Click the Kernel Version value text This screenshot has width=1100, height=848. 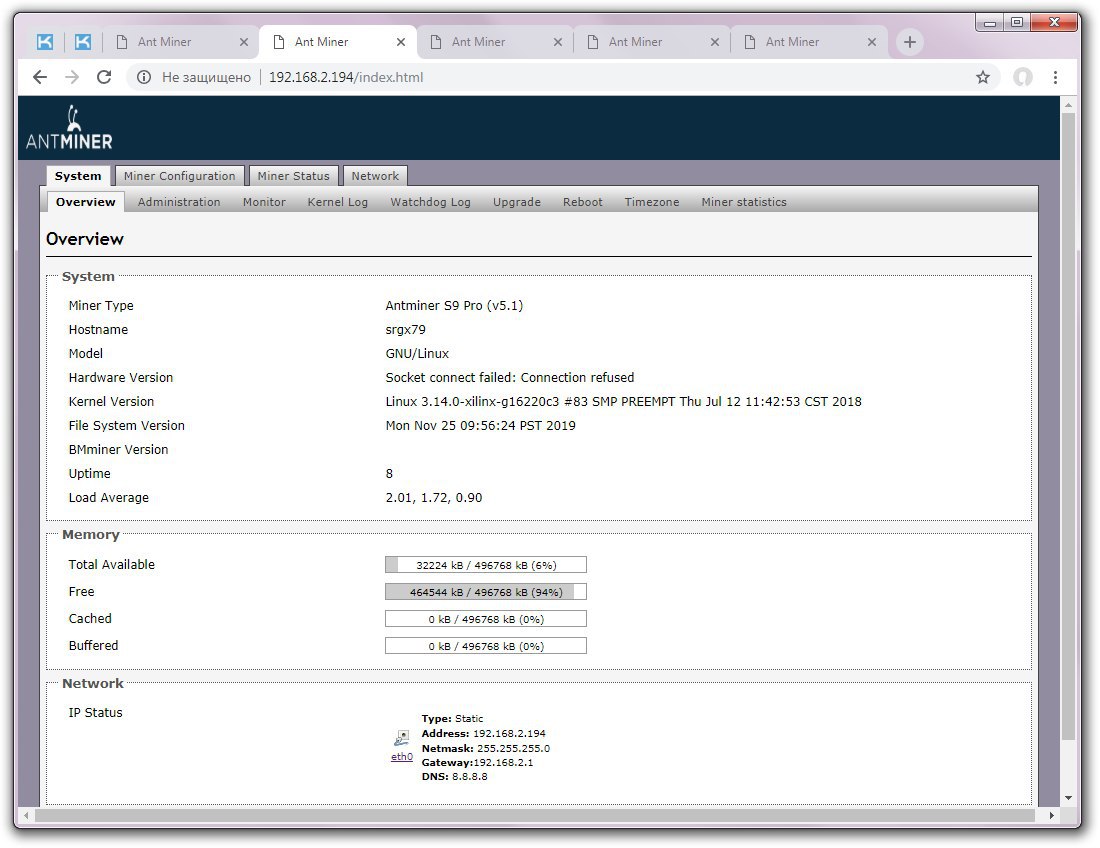tap(623, 402)
